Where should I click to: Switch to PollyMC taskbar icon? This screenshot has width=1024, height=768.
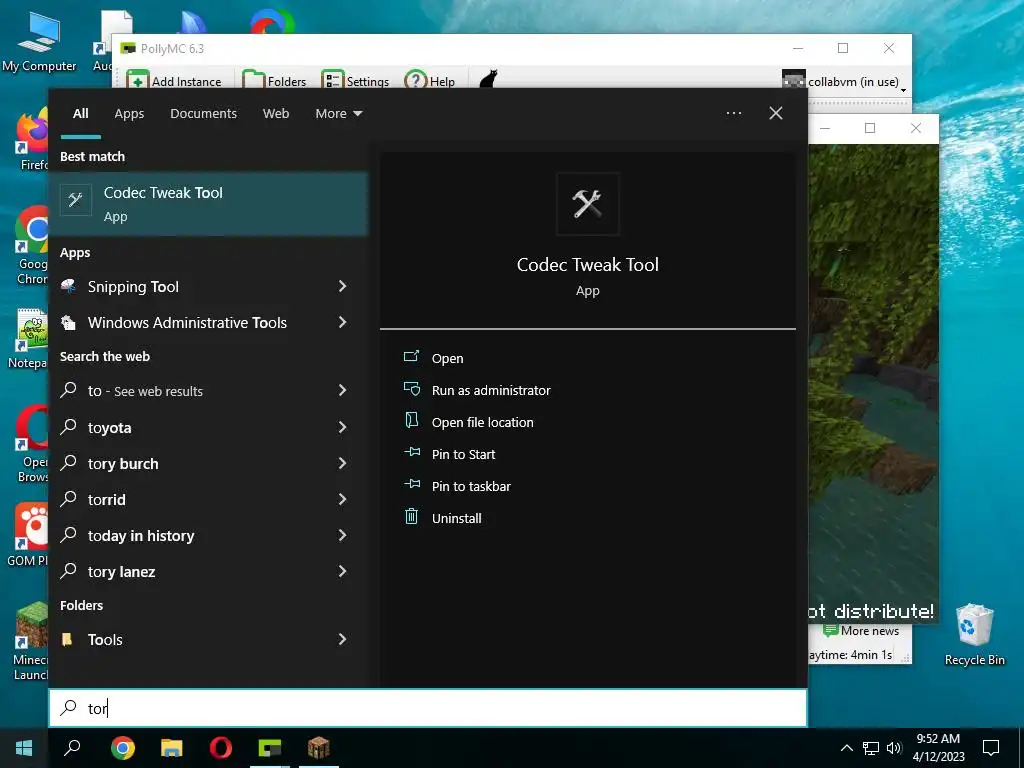click(270, 748)
